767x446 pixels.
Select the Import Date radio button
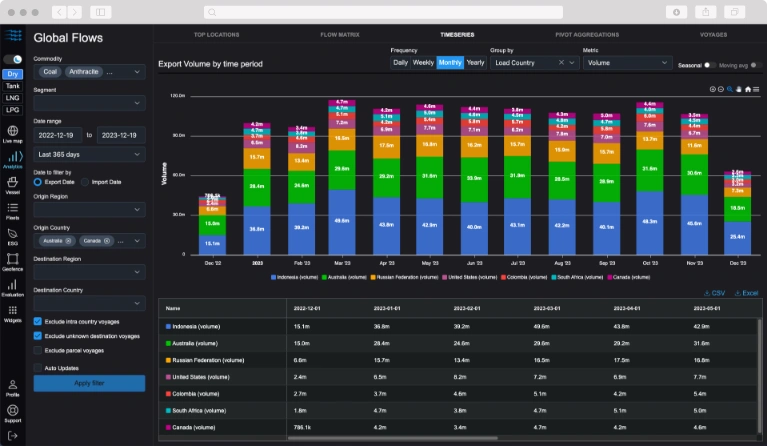pos(85,182)
